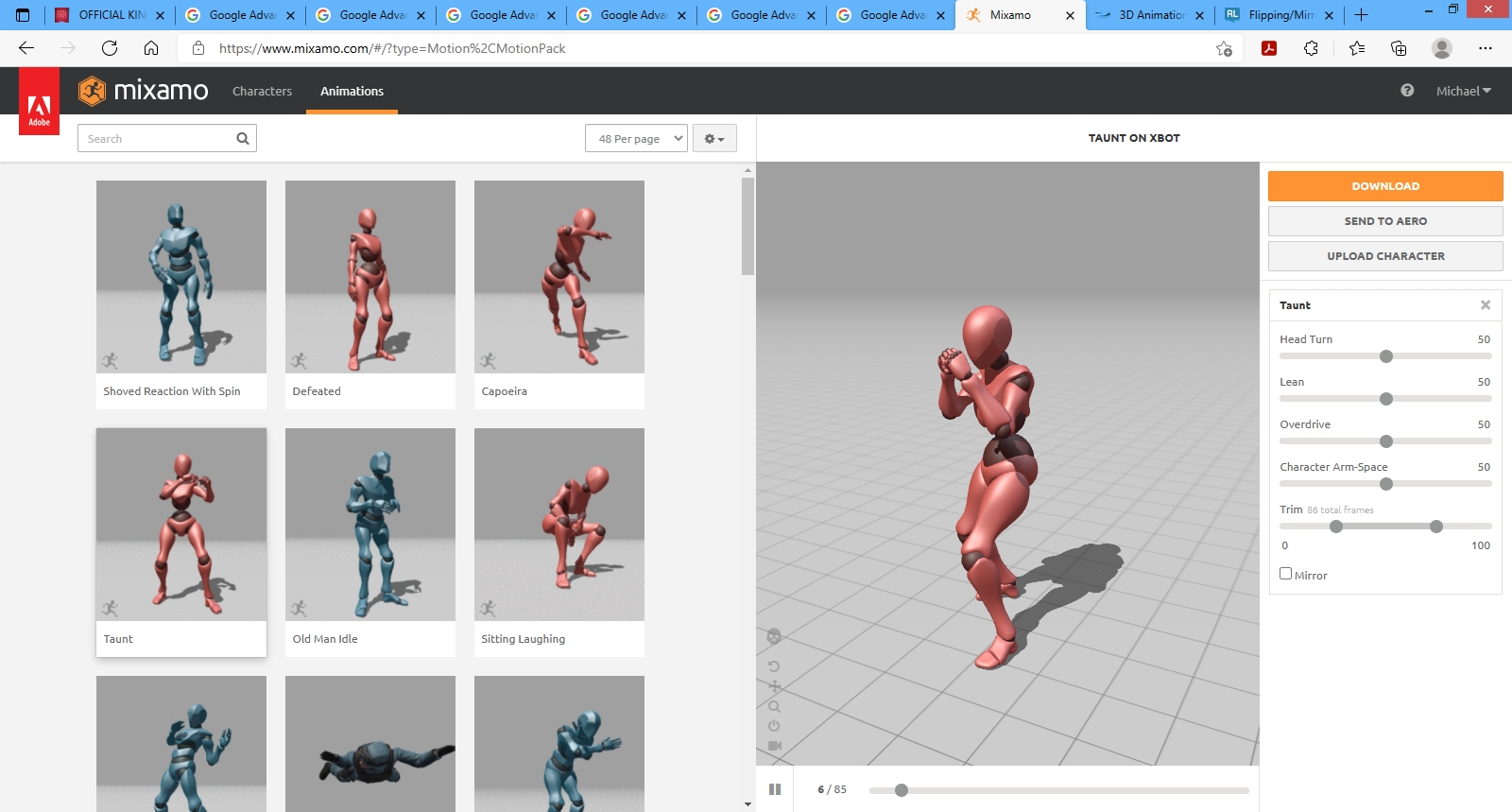
Task: Enable the Mirror checkbox
Action: point(1285,574)
